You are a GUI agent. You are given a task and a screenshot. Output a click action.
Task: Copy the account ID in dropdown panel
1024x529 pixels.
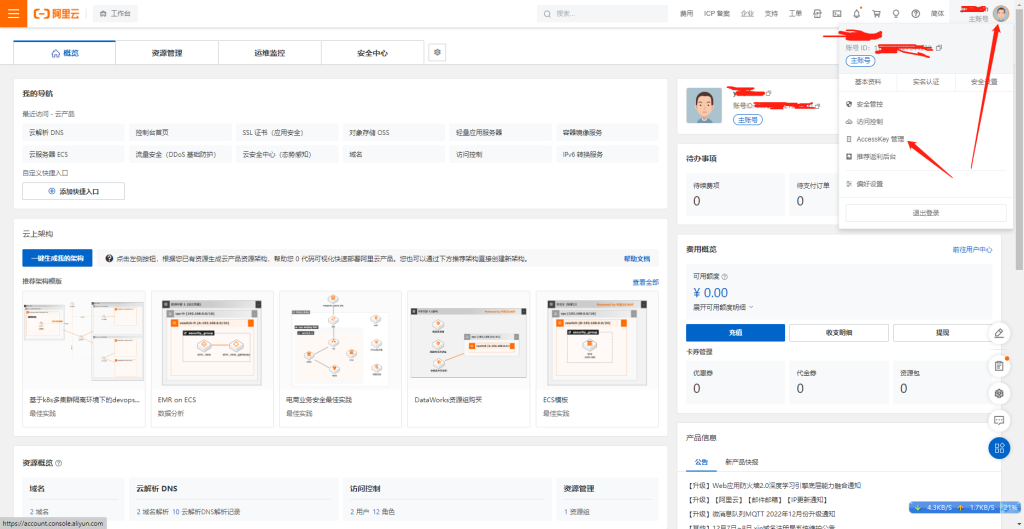click(x=939, y=48)
